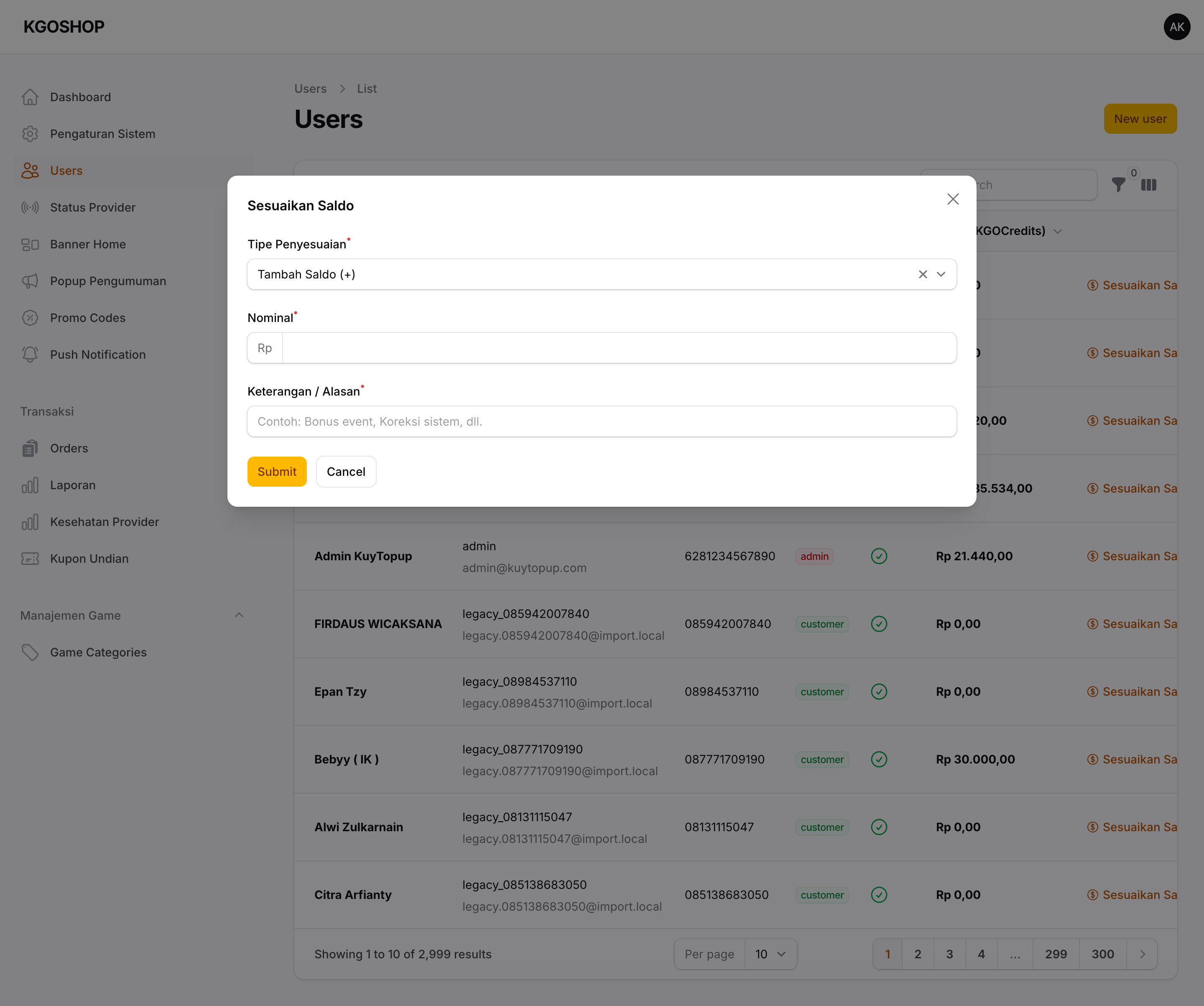The width and height of the screenshot is (1204, 1006).
Task: Go to pagination page 299
Action: pos(1056,954)
